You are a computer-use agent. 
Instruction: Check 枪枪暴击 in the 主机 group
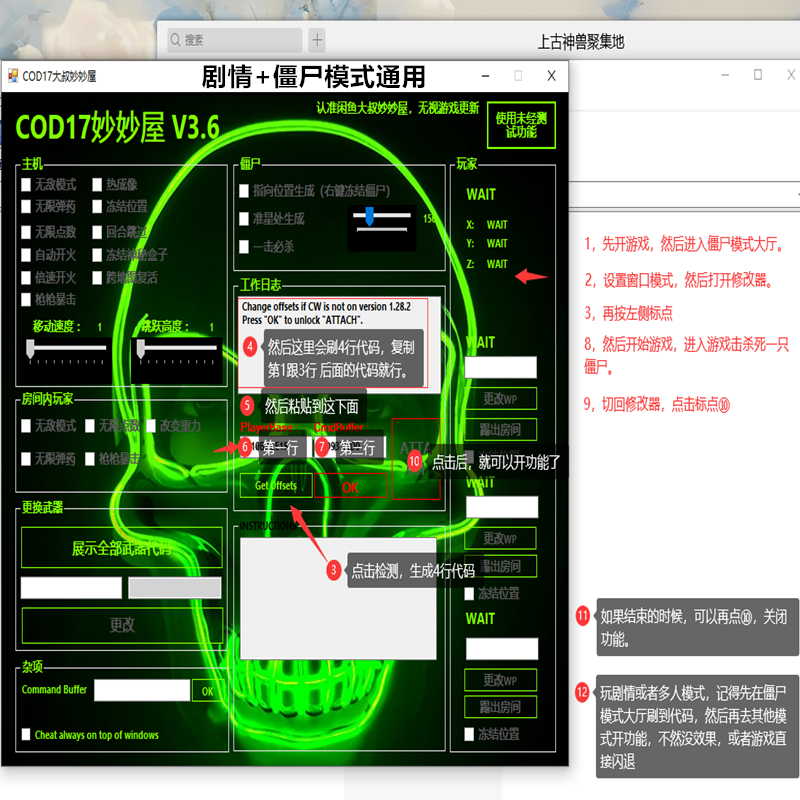pos(26,299)
